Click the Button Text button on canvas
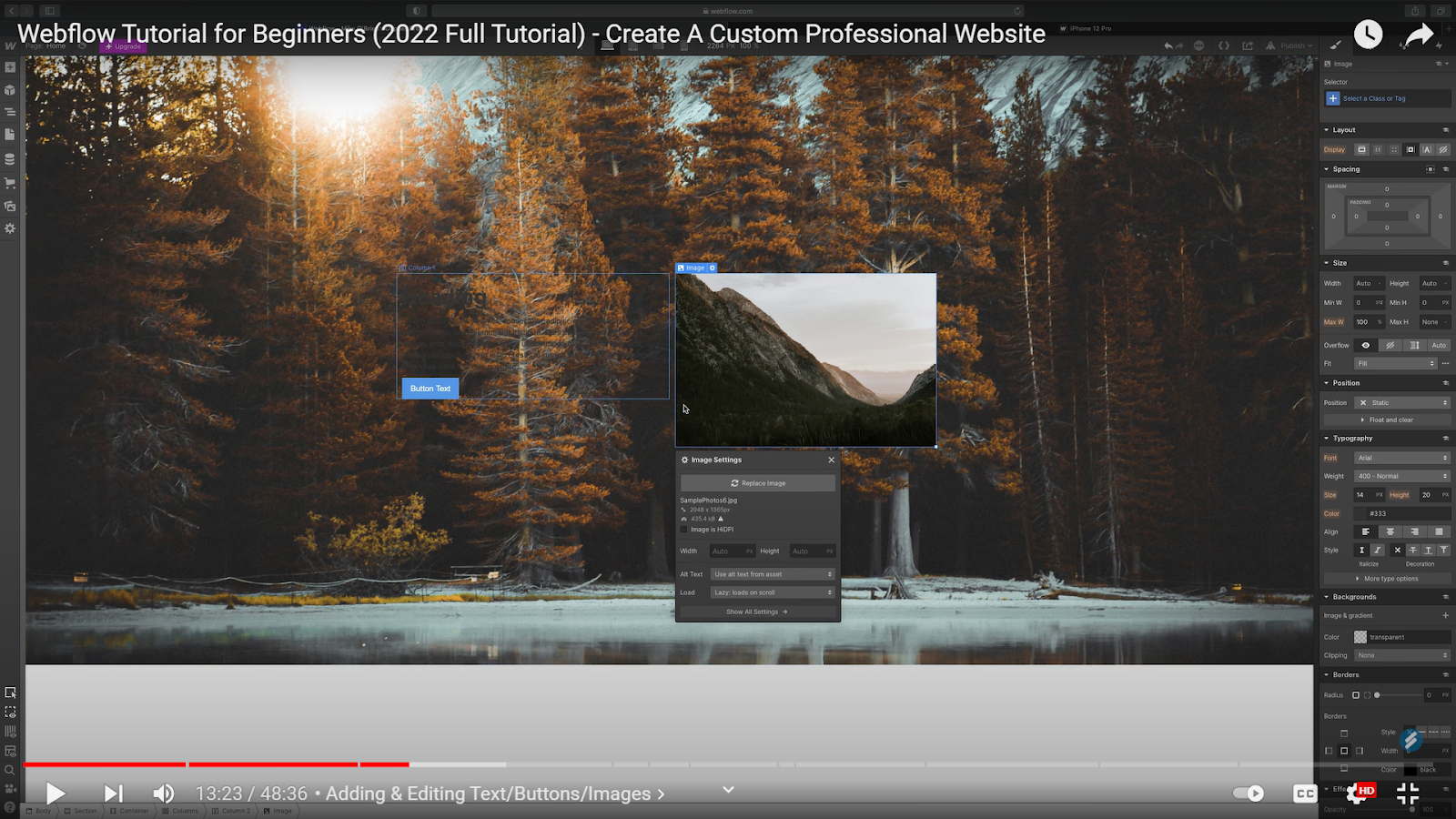 pos(430,389)
